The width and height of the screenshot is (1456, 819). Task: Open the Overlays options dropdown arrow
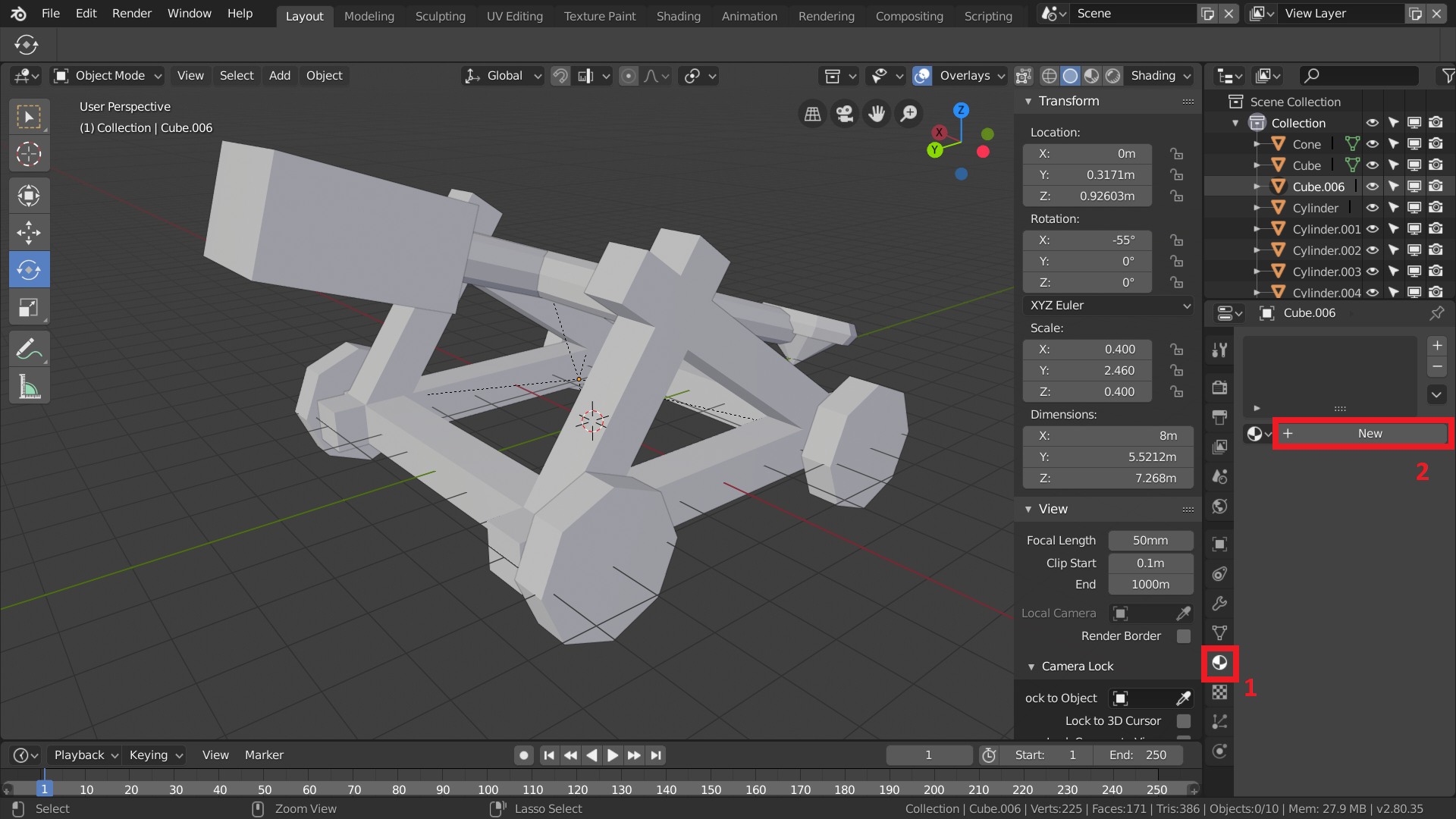pyautogui.click(x=1001, y=76)
